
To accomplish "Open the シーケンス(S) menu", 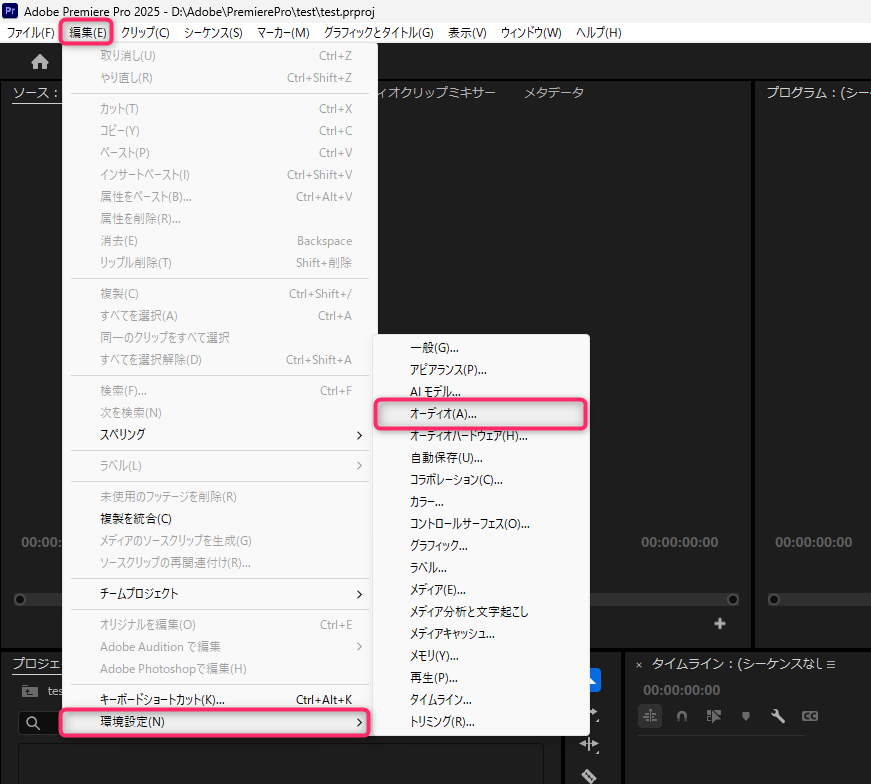I will tap(213, 33).
